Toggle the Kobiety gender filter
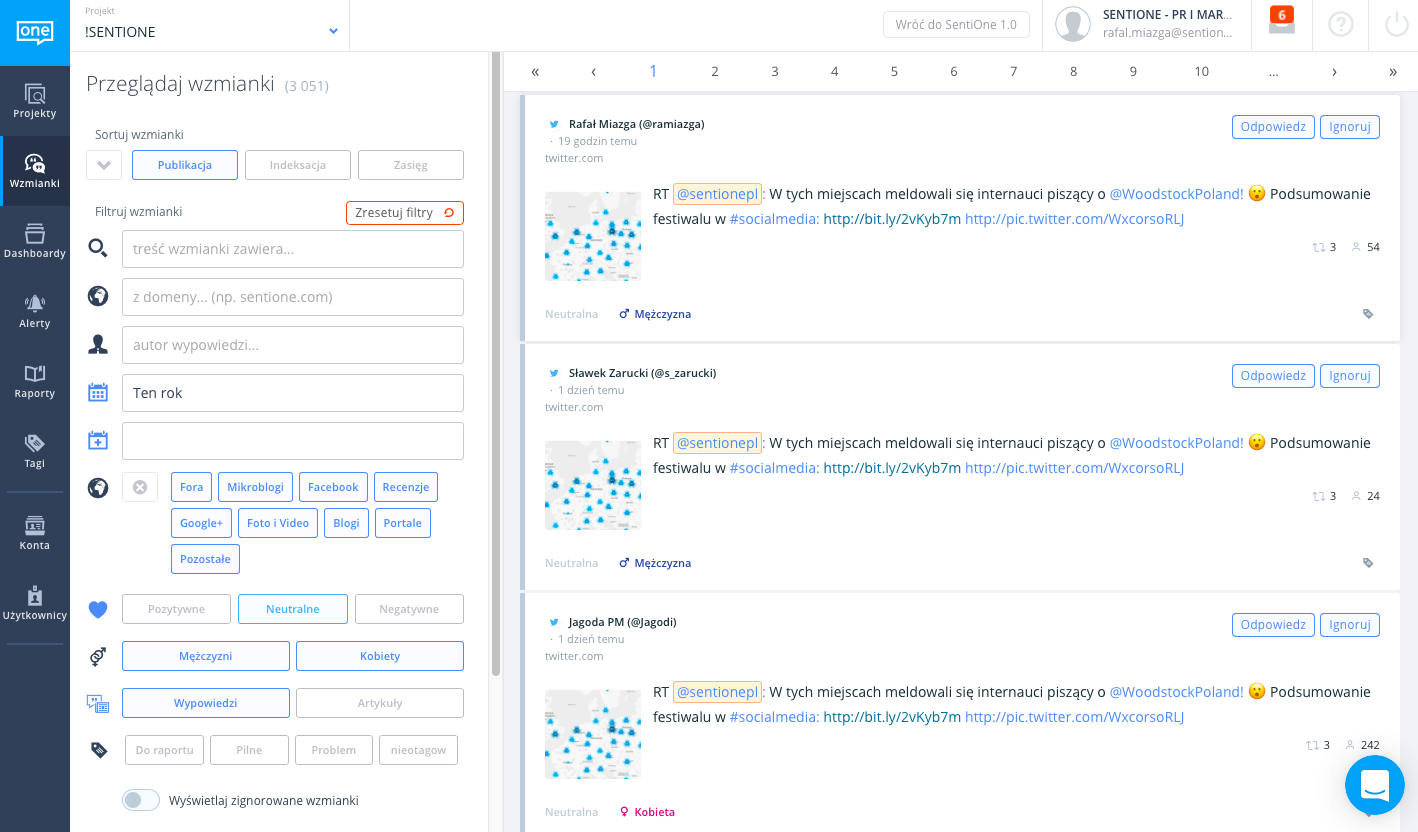 tap(379, 656)
